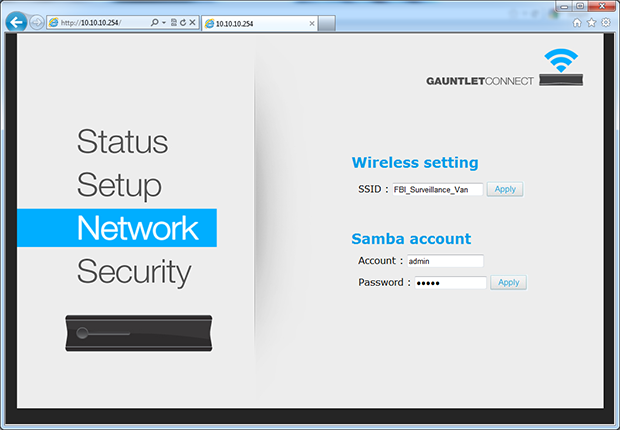
Task: Go to the Security menu section
Action: pos(134,272)
